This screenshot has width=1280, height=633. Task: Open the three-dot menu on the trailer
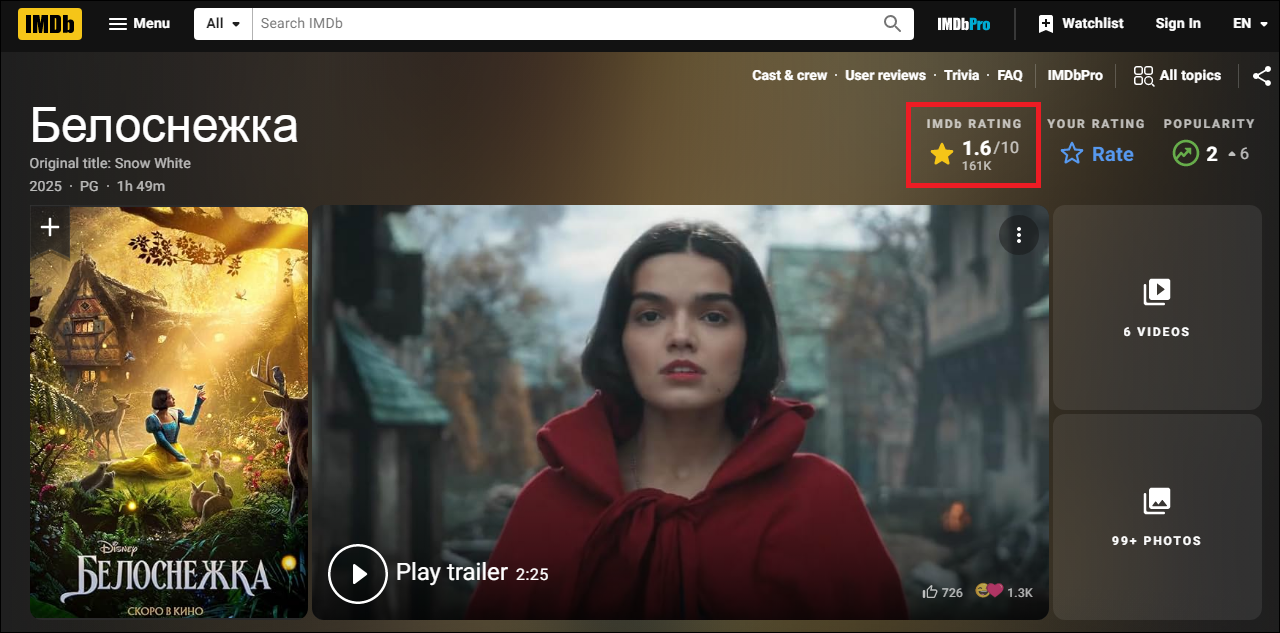pyautogui.click(x=1018, y=235)
